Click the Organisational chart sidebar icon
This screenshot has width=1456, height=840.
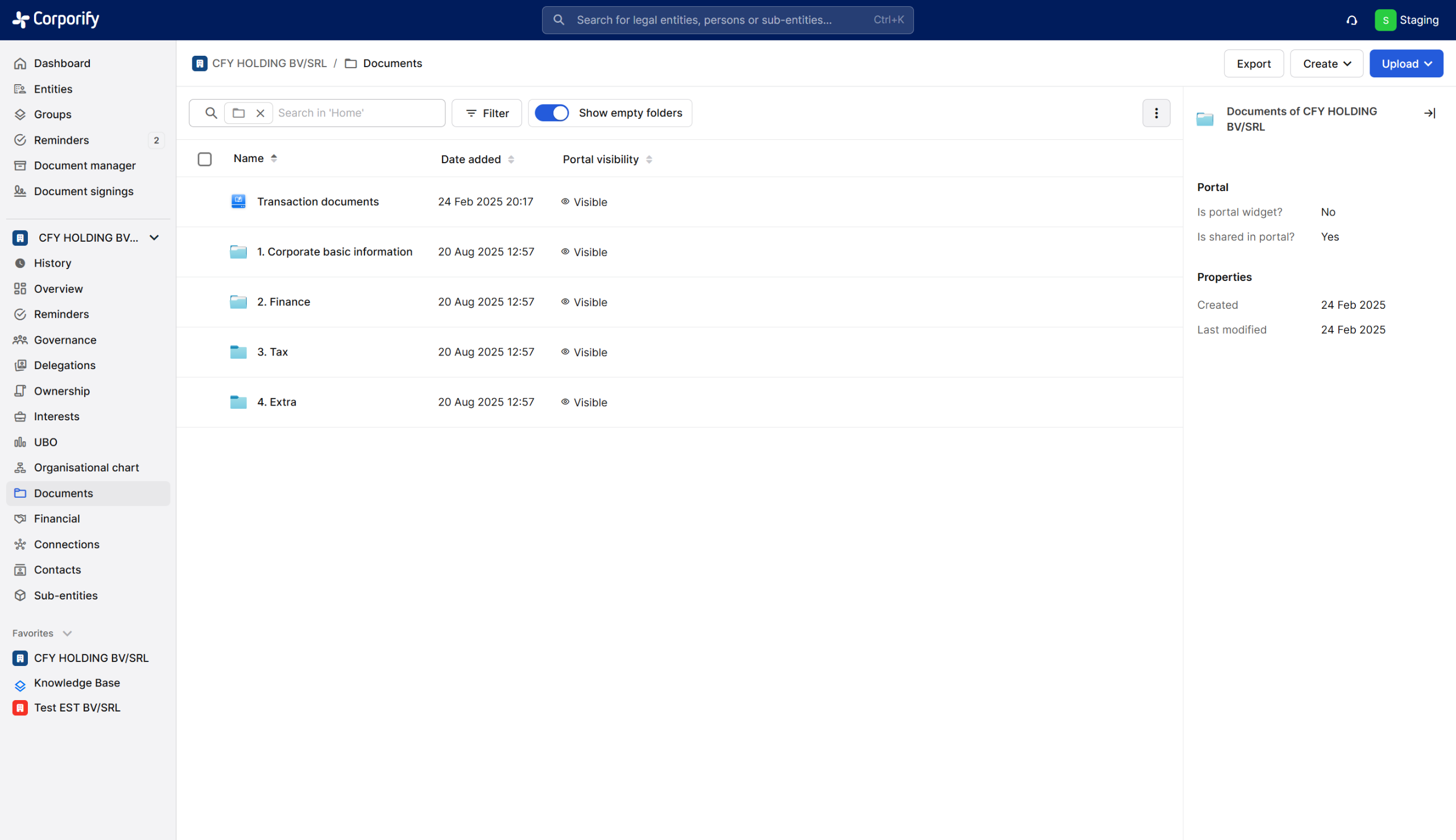click(x=20, y=467)
